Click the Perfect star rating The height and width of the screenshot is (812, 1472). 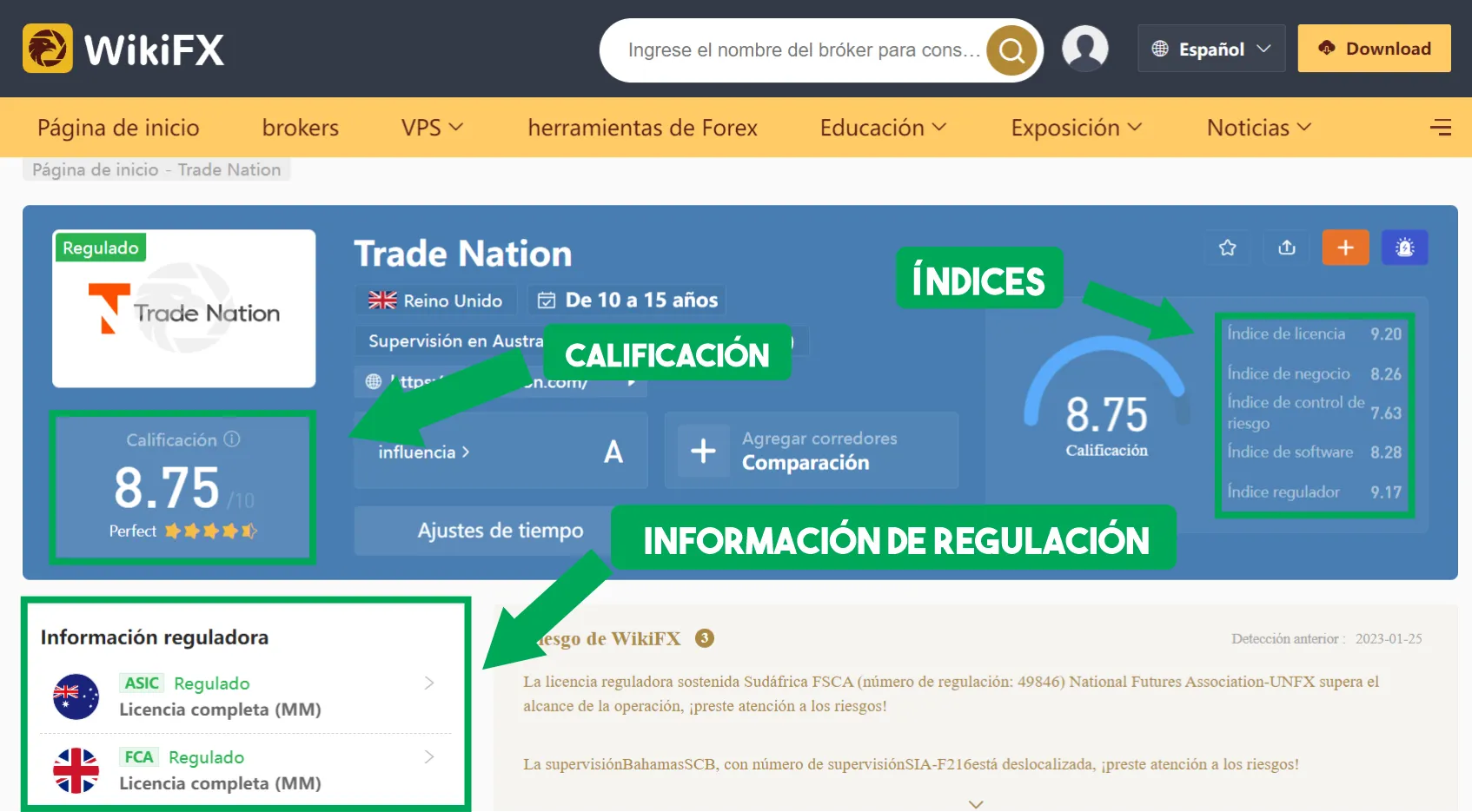pyautogui.click(x=183, y=531)
